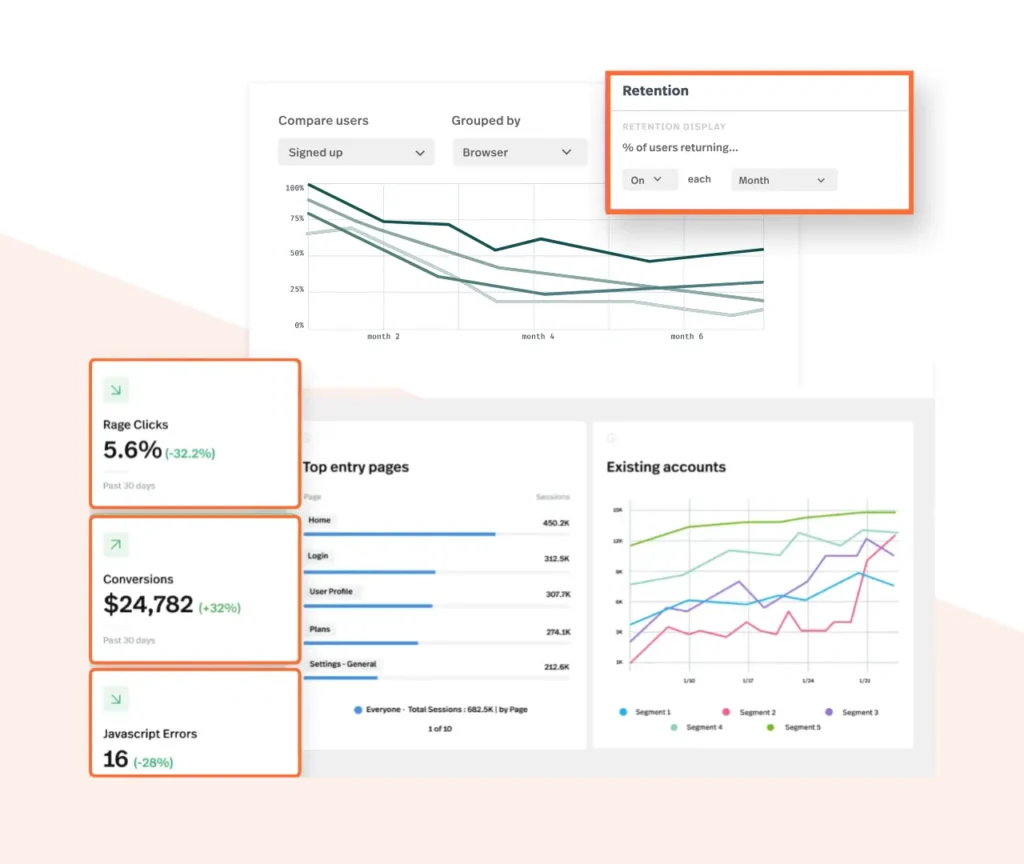Click the Conversions $24,782 value

pos(148,605)
